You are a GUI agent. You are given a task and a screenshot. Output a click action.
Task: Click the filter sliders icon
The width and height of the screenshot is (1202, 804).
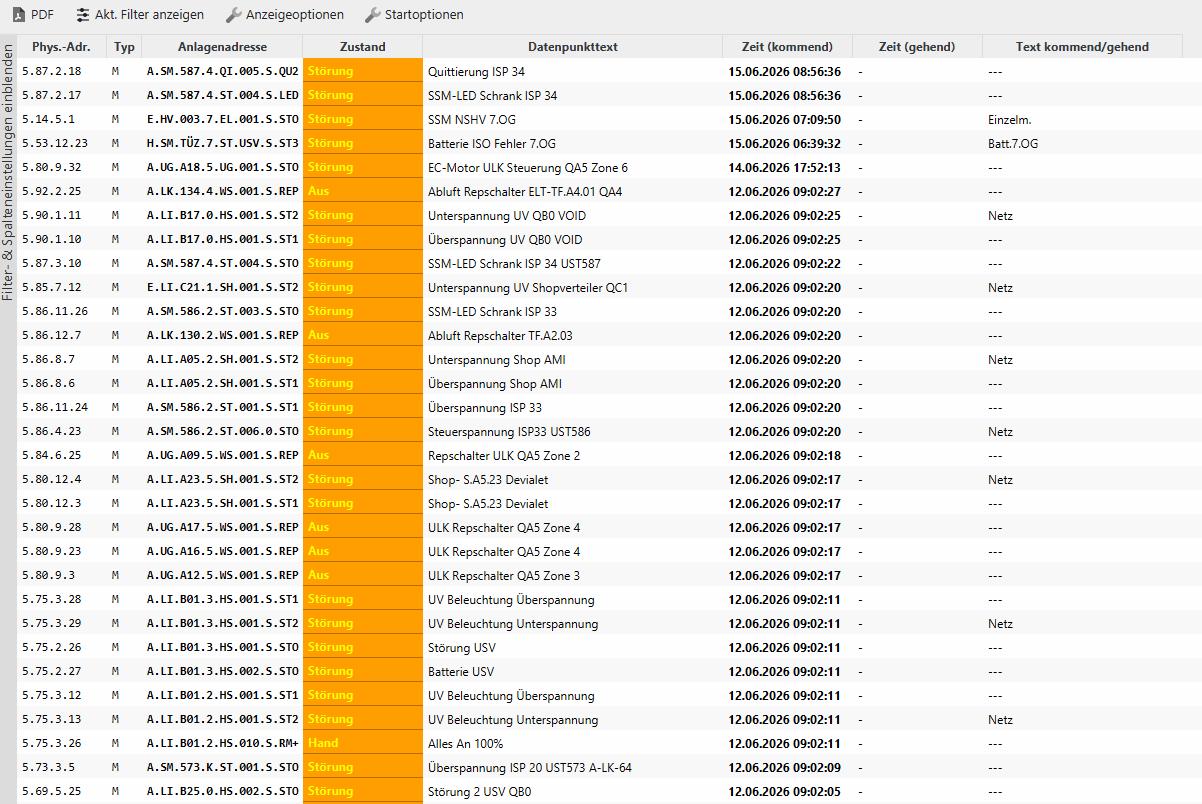(x=83, y=15)
